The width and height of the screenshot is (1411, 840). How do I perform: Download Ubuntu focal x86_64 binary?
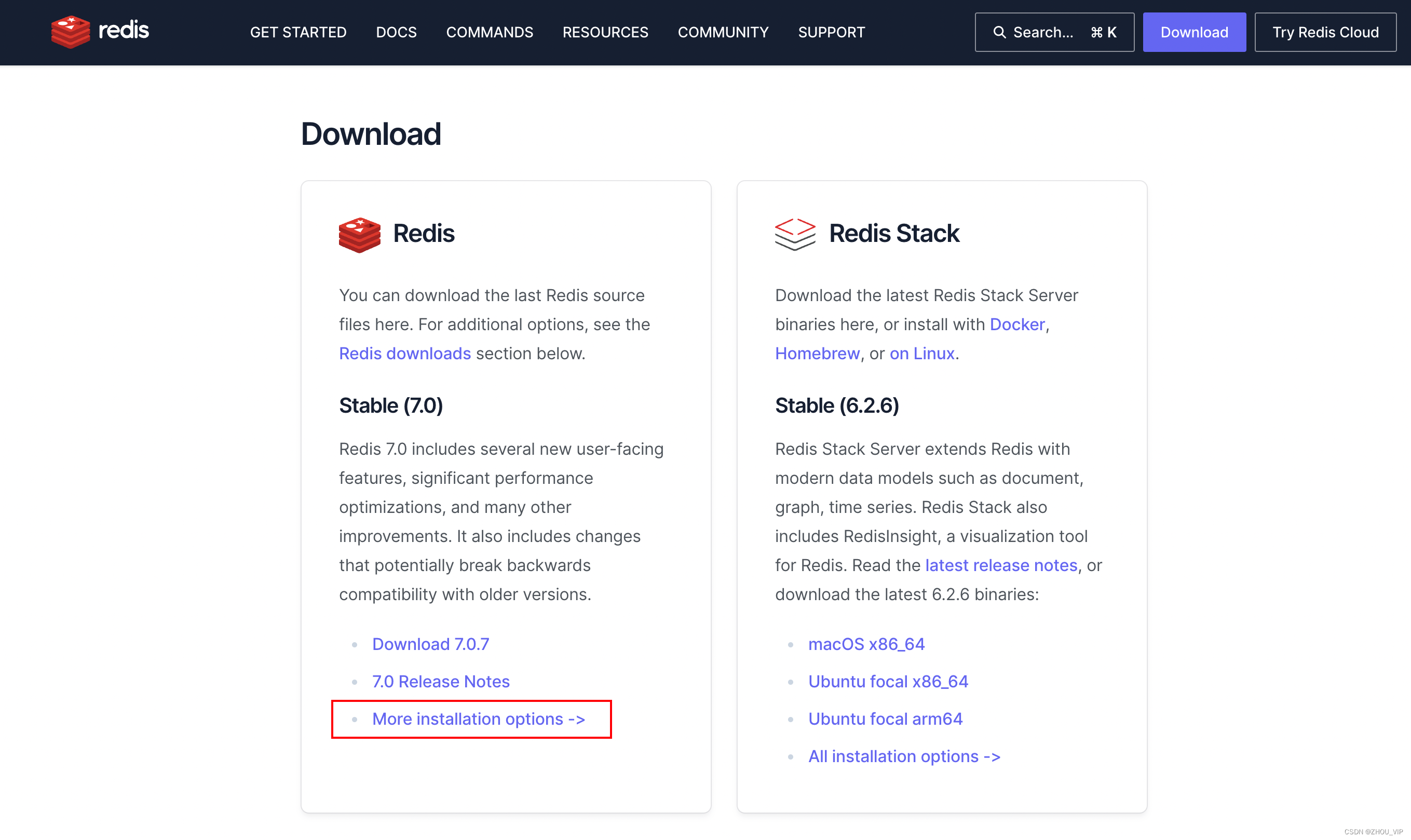pos(888,682)
